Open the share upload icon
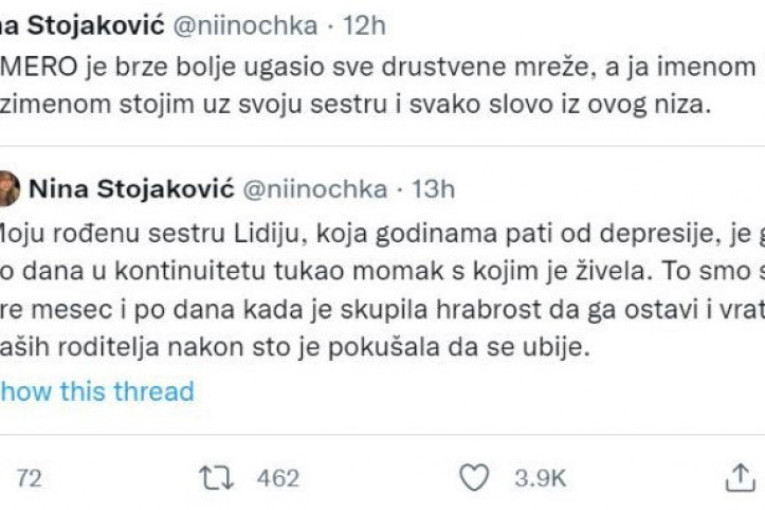765x510 pixels. coord(739,477)
